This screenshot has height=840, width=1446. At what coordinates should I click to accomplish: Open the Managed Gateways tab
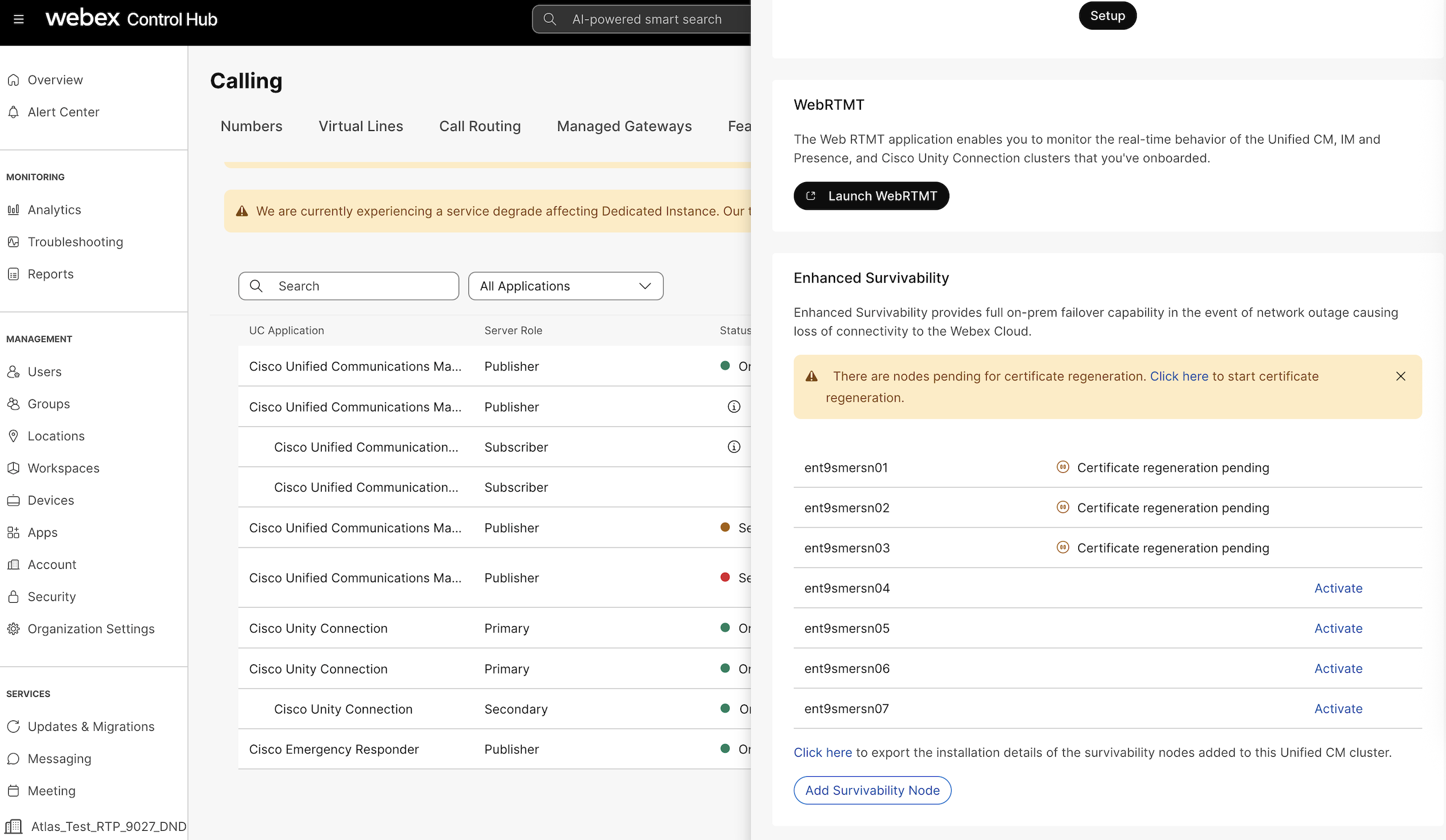(x=624, y=126)
